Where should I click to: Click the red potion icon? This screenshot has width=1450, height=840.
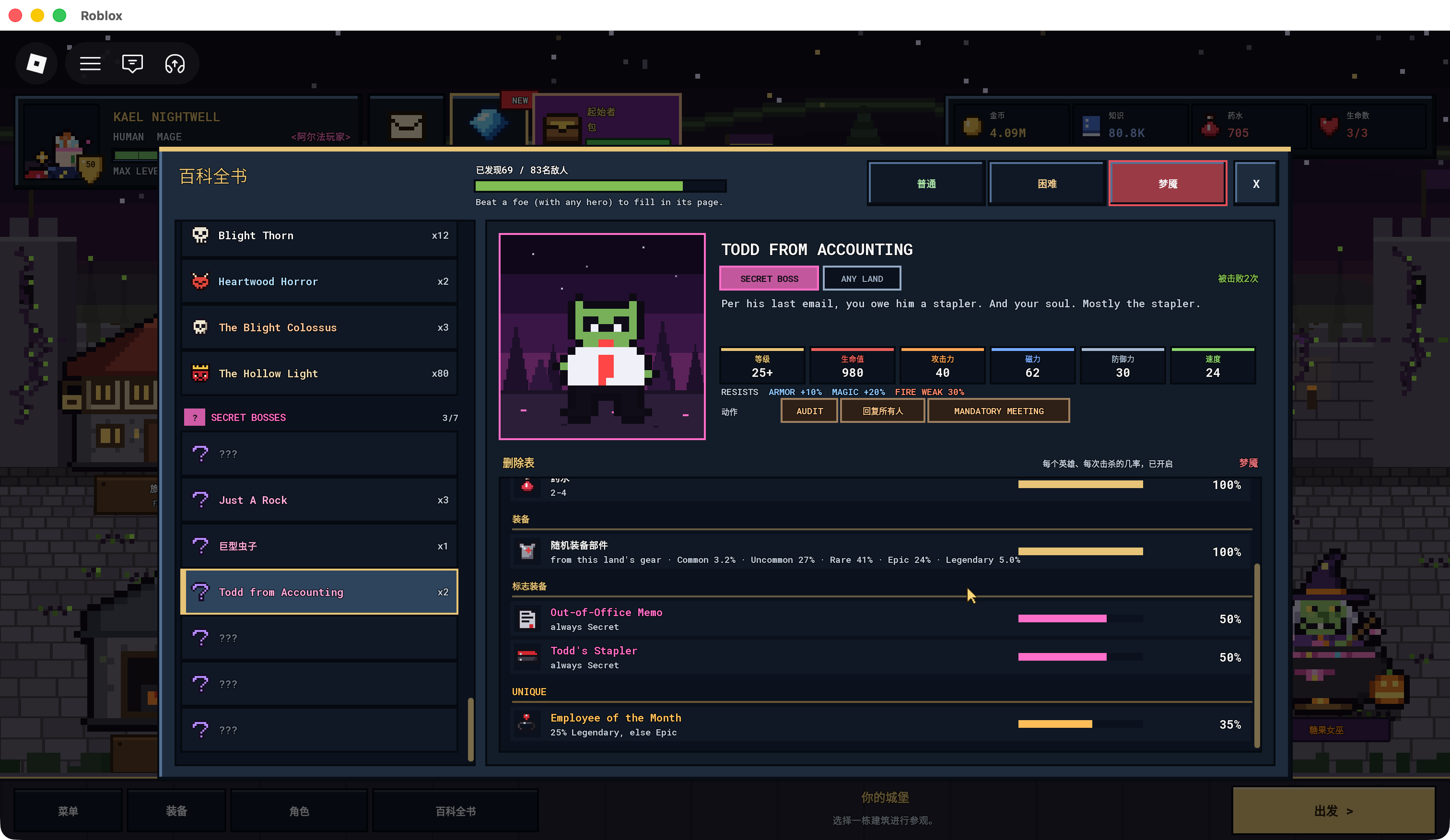1210,126
